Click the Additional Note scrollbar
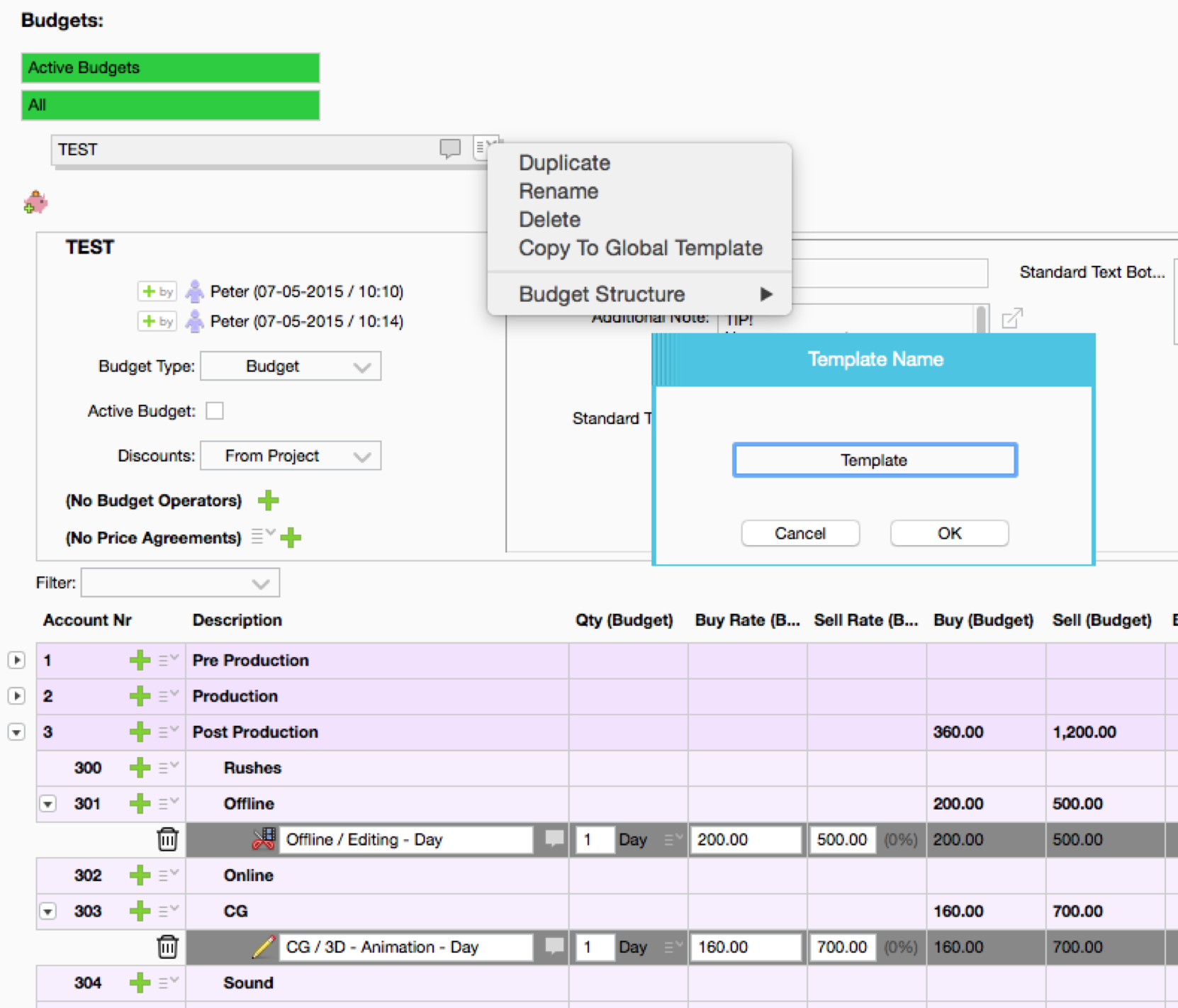This screenshot has width=1178, height=1008. pos(982,319)
